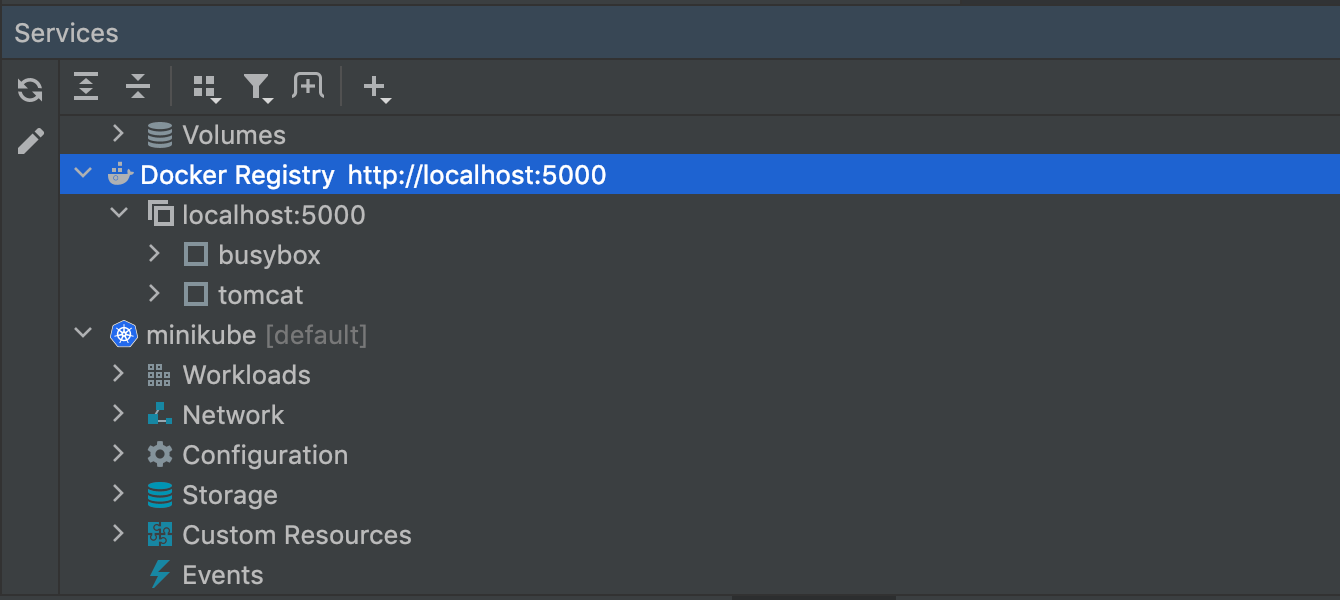Click the refresh icon in Services sidebar
This screenshot has width=1340, height=600.
[x=30, y=90]
